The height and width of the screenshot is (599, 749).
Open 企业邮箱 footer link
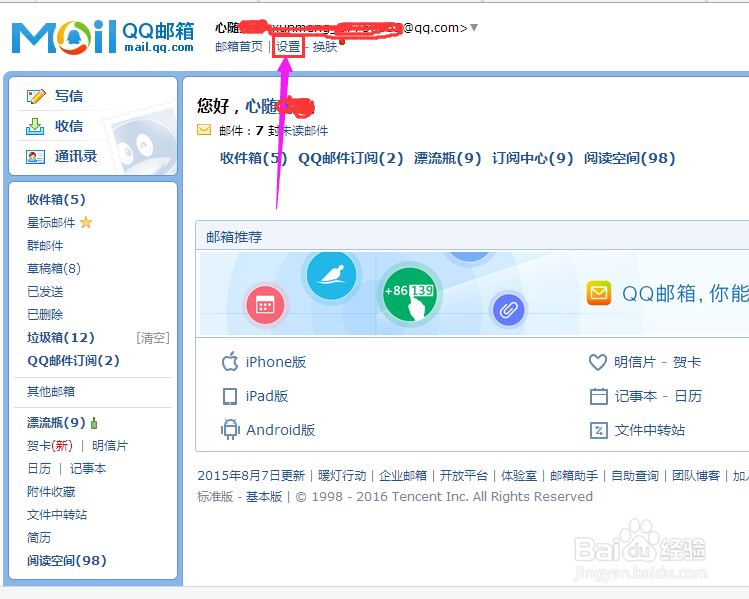[403, 475]
